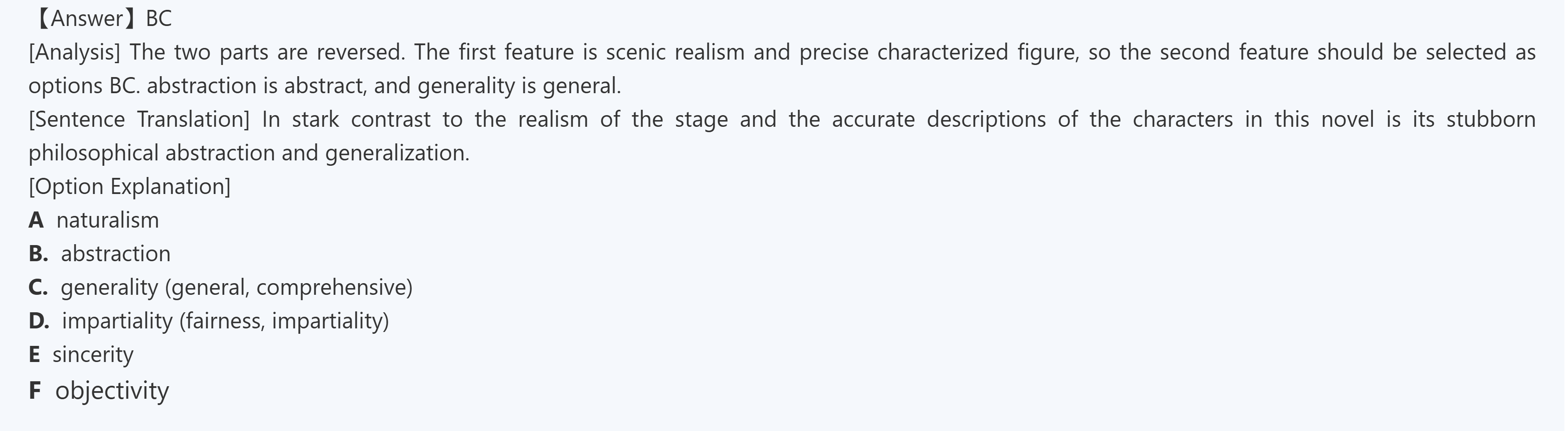Select the bold option letter D.
1568x431 pixels.
click(39, 321)
